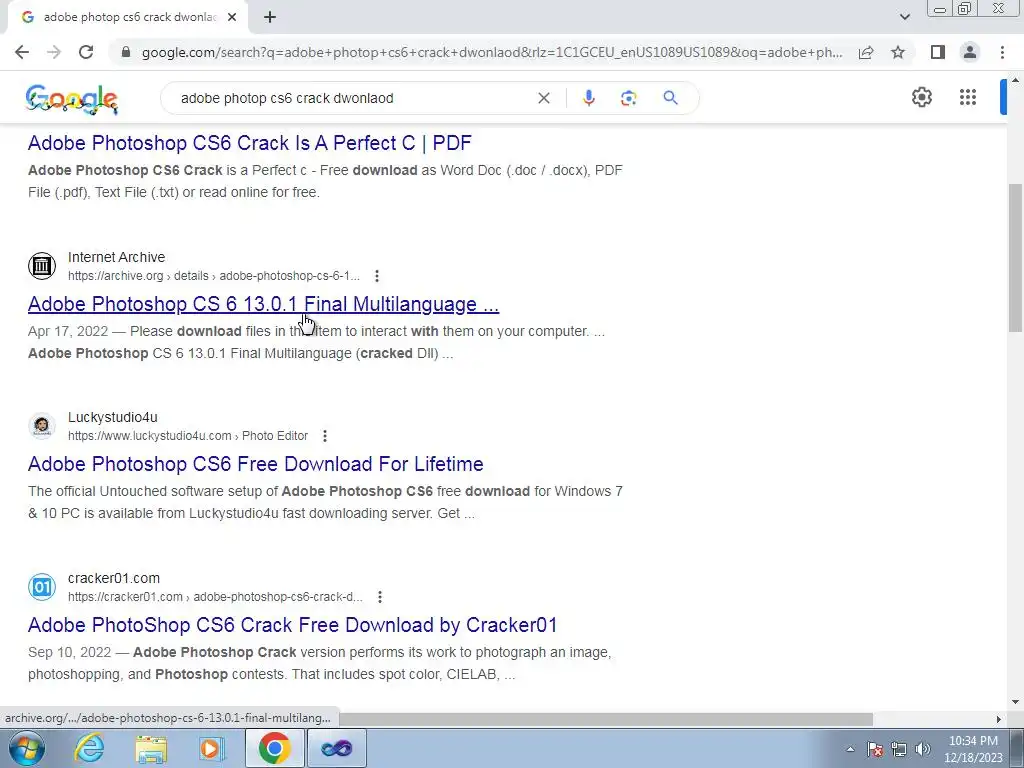
Task: Open Chrome's three-dot menu
Action: tap(1002, 52)
